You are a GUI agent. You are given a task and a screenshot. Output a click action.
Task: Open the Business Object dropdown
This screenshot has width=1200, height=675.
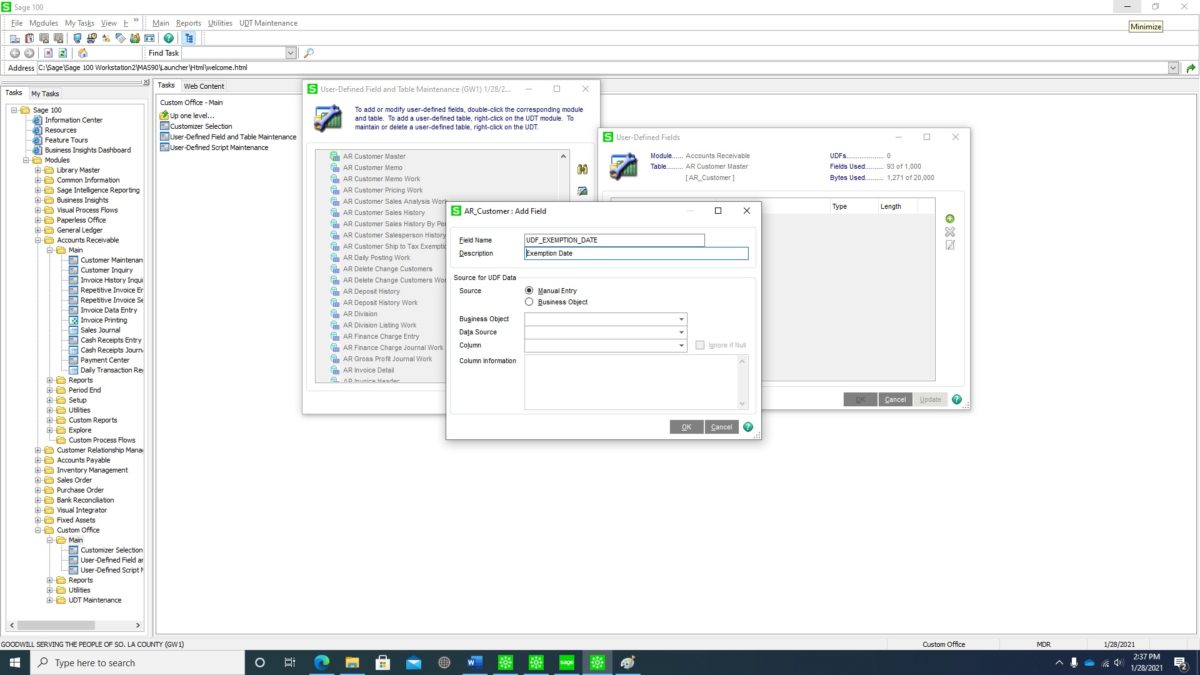pyautogui.click(x=680, y=318)
